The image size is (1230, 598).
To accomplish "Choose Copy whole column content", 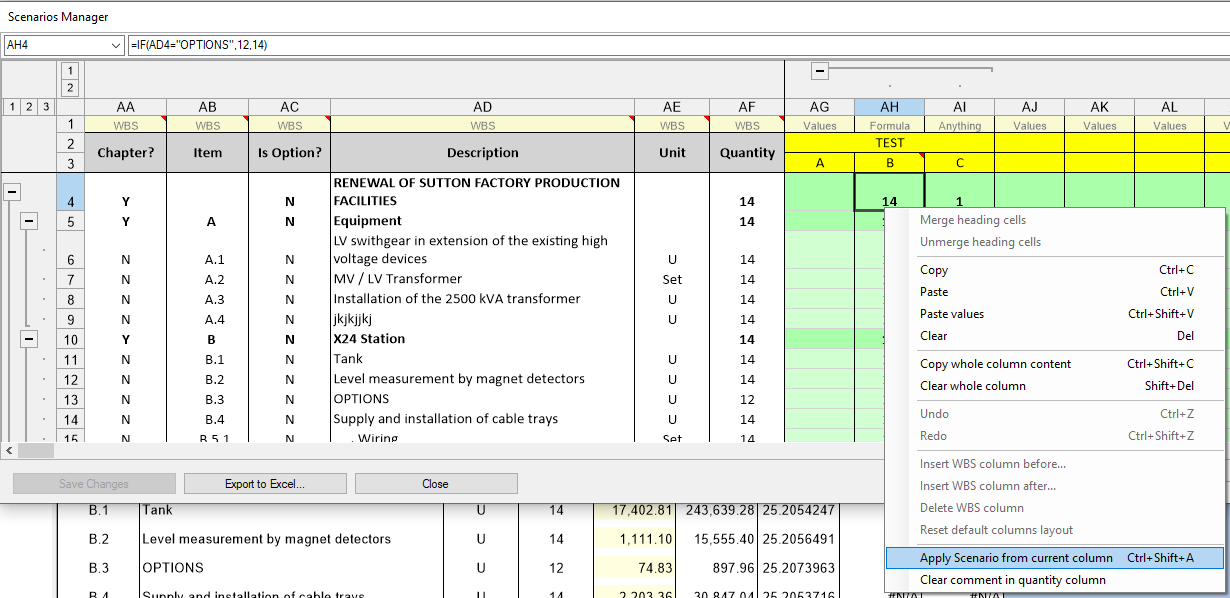I will point(995,364).
